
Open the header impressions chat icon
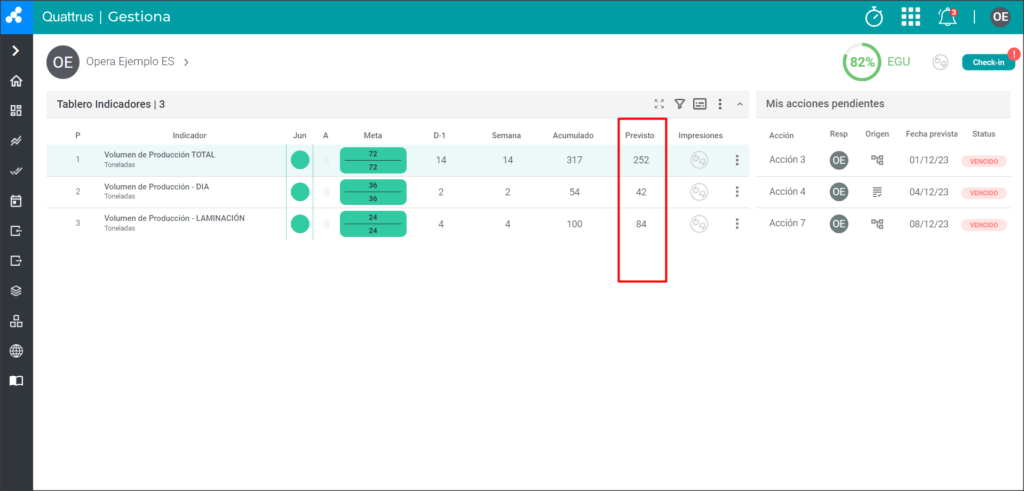point(940,63)
